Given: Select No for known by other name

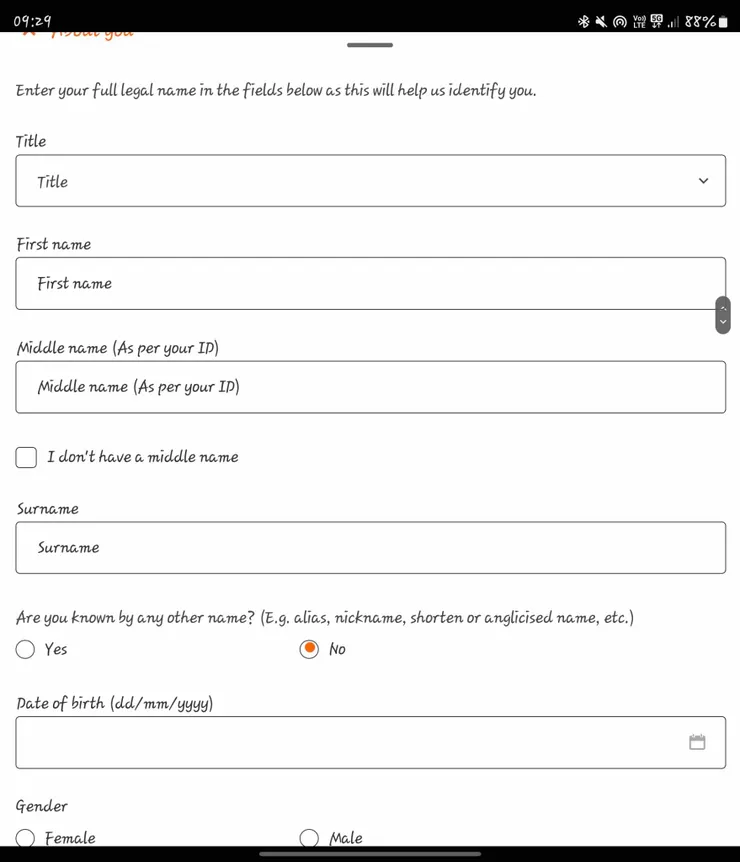Looking at the screenshot, I should pos(309,649).
